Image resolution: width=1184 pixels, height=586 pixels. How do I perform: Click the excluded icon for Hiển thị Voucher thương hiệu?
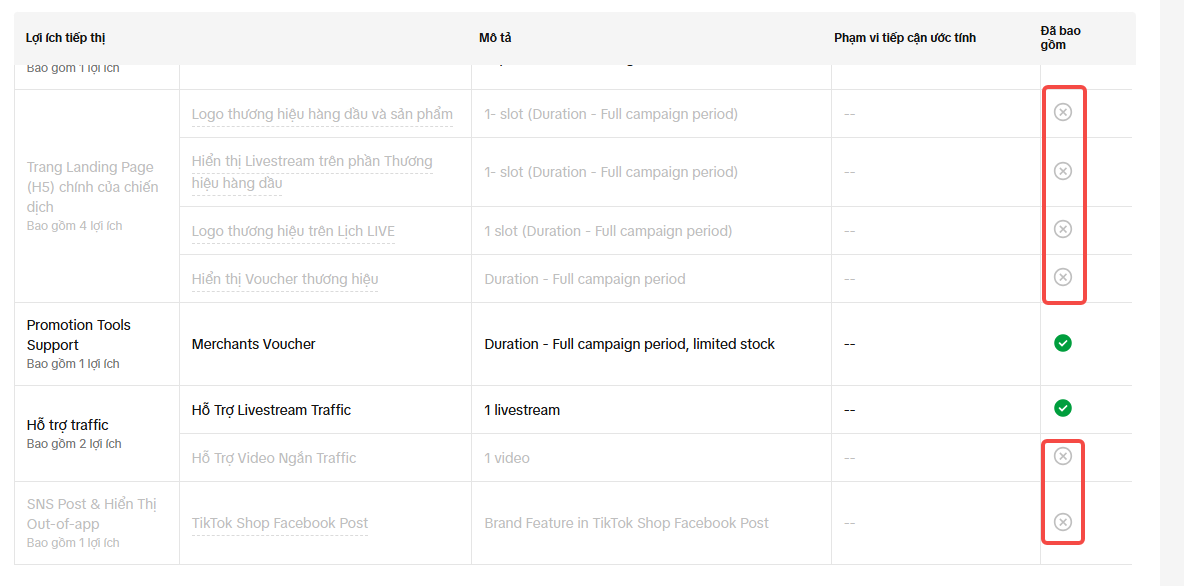click(x=1063, y=277)
